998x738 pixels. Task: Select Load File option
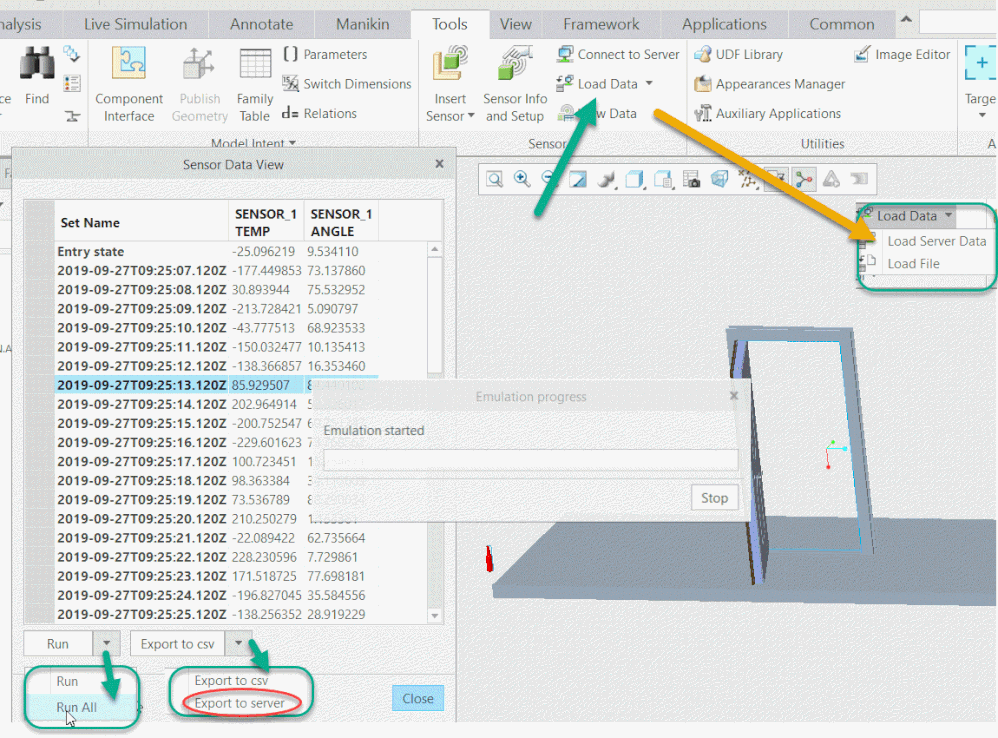(913, 263)
